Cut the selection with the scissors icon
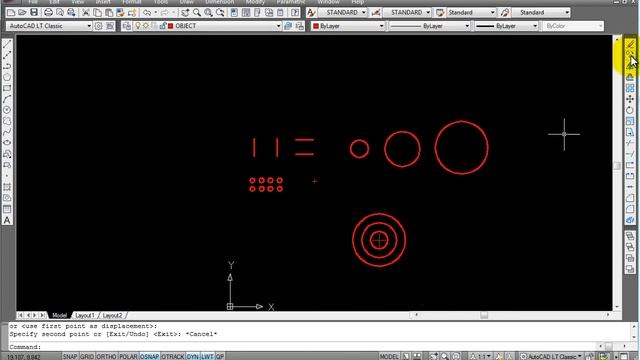The height and width of the screenshot is (360, 640). [86, 13]
